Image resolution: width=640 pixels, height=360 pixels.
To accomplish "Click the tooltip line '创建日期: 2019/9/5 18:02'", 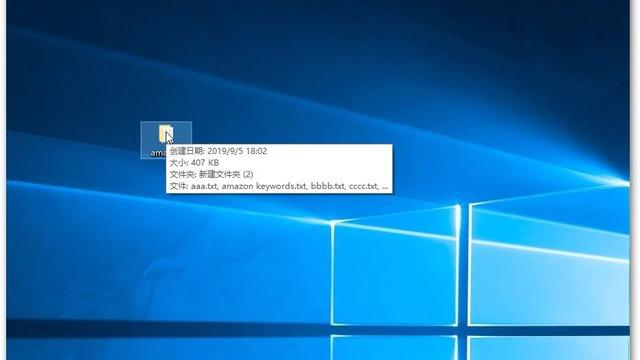I will [218, 151].
